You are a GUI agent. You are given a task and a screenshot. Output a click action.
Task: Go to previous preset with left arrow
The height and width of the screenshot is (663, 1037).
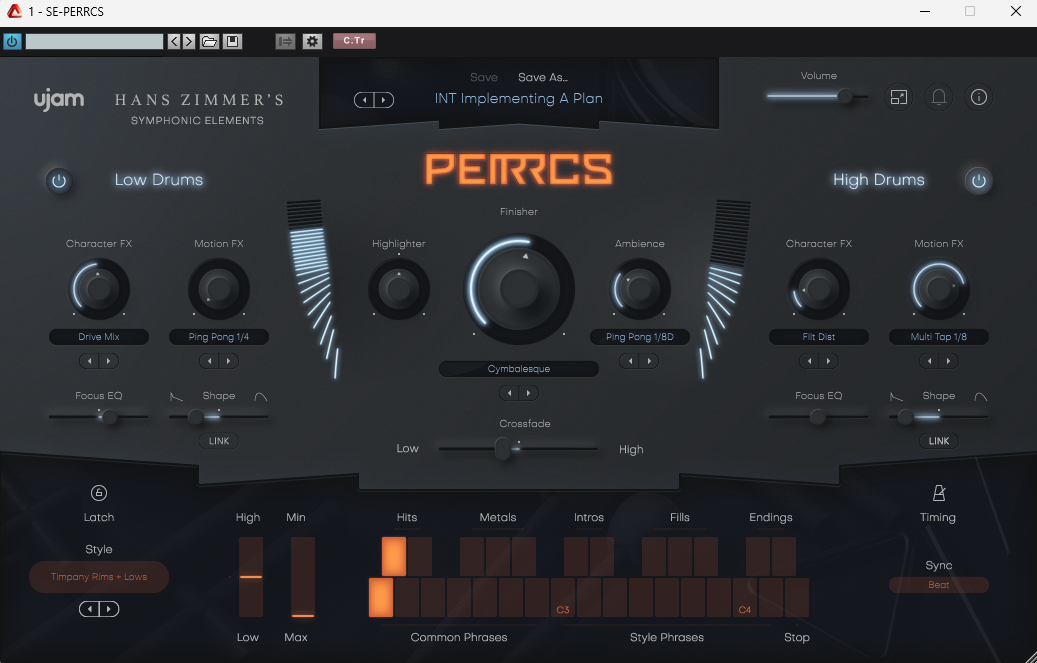[x=364, y=100]
